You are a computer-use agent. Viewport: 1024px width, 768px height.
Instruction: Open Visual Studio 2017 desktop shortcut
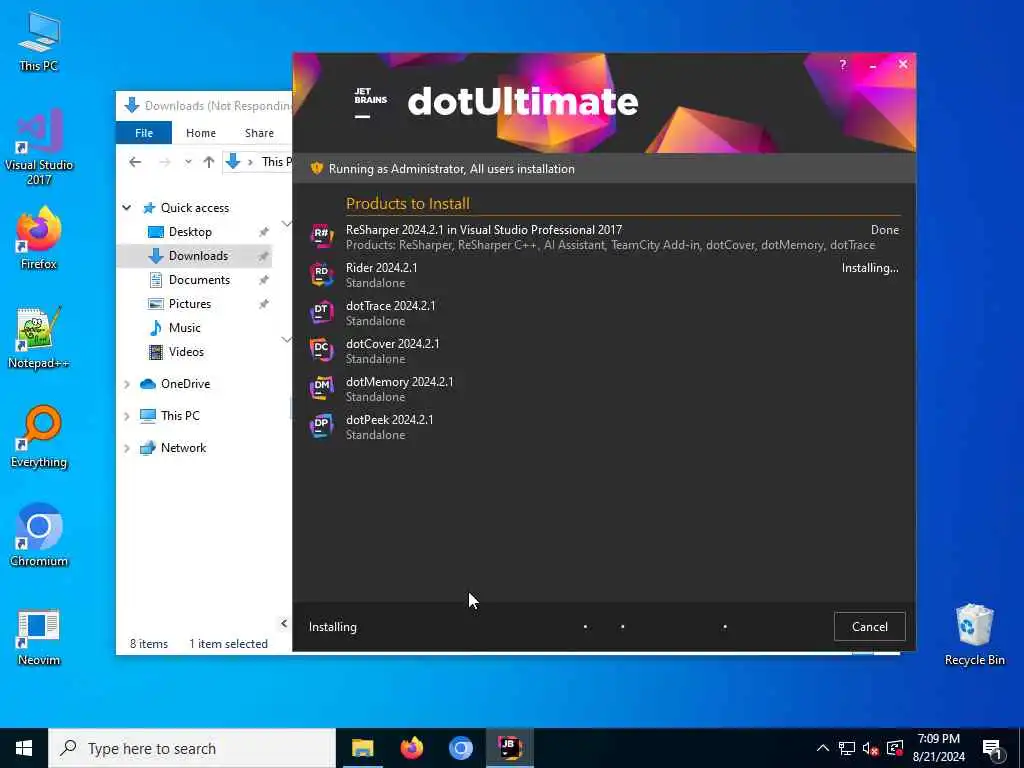[x=39, y=148]
